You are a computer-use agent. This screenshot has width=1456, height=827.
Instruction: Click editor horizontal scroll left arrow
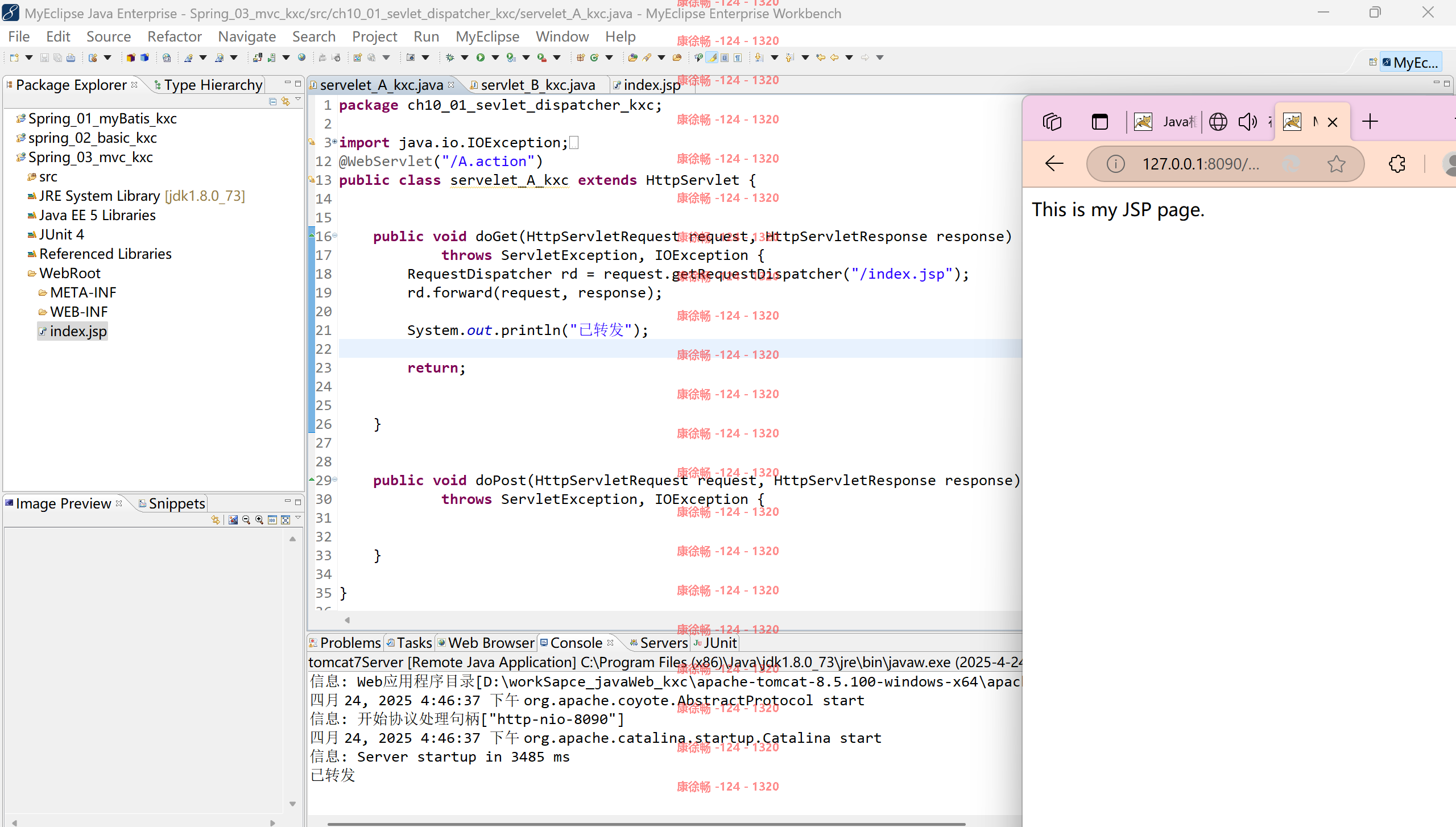click(347, 620)
